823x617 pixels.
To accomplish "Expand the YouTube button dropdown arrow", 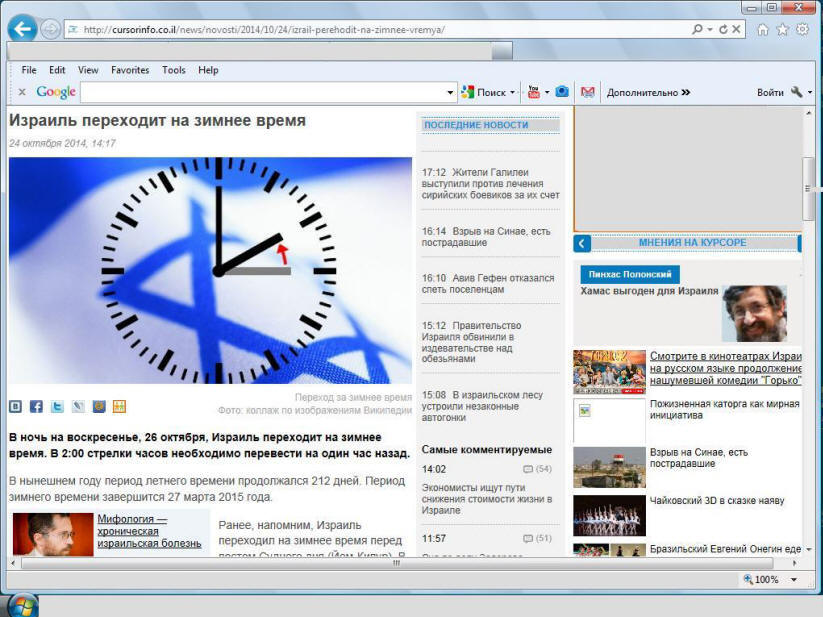I will (x=547, y=93).
